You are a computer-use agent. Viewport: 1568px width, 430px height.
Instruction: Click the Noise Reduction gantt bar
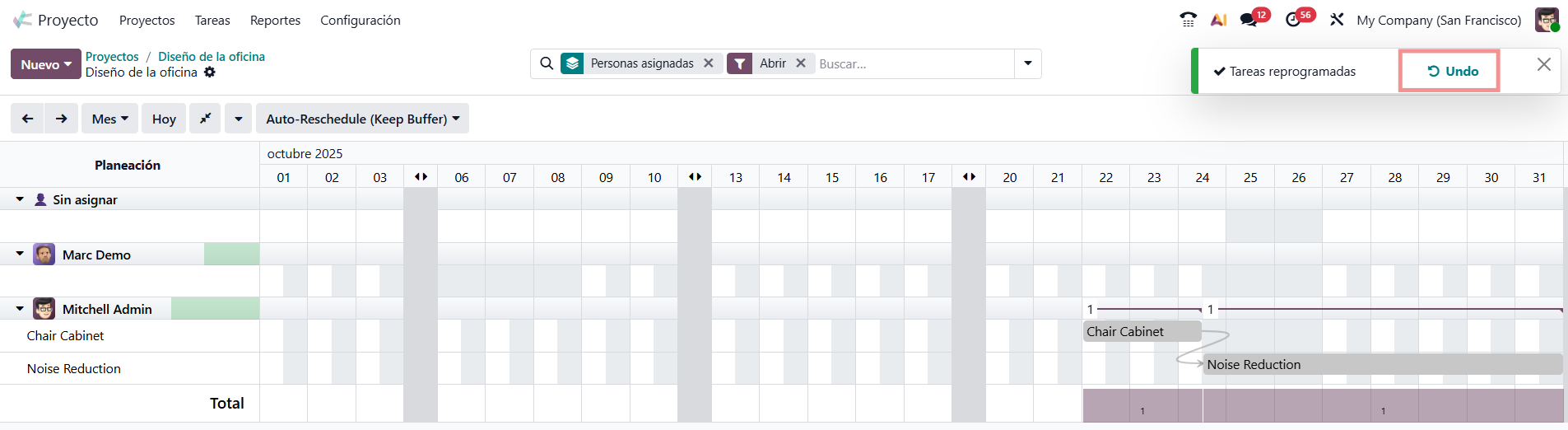click(1383, 364)
